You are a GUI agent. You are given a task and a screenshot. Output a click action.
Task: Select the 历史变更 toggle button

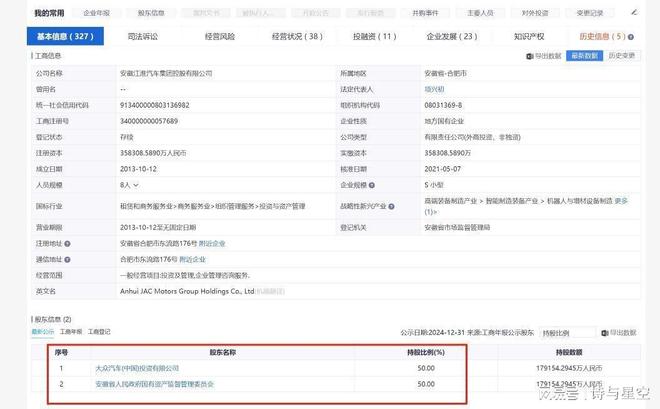click(622, 56)
